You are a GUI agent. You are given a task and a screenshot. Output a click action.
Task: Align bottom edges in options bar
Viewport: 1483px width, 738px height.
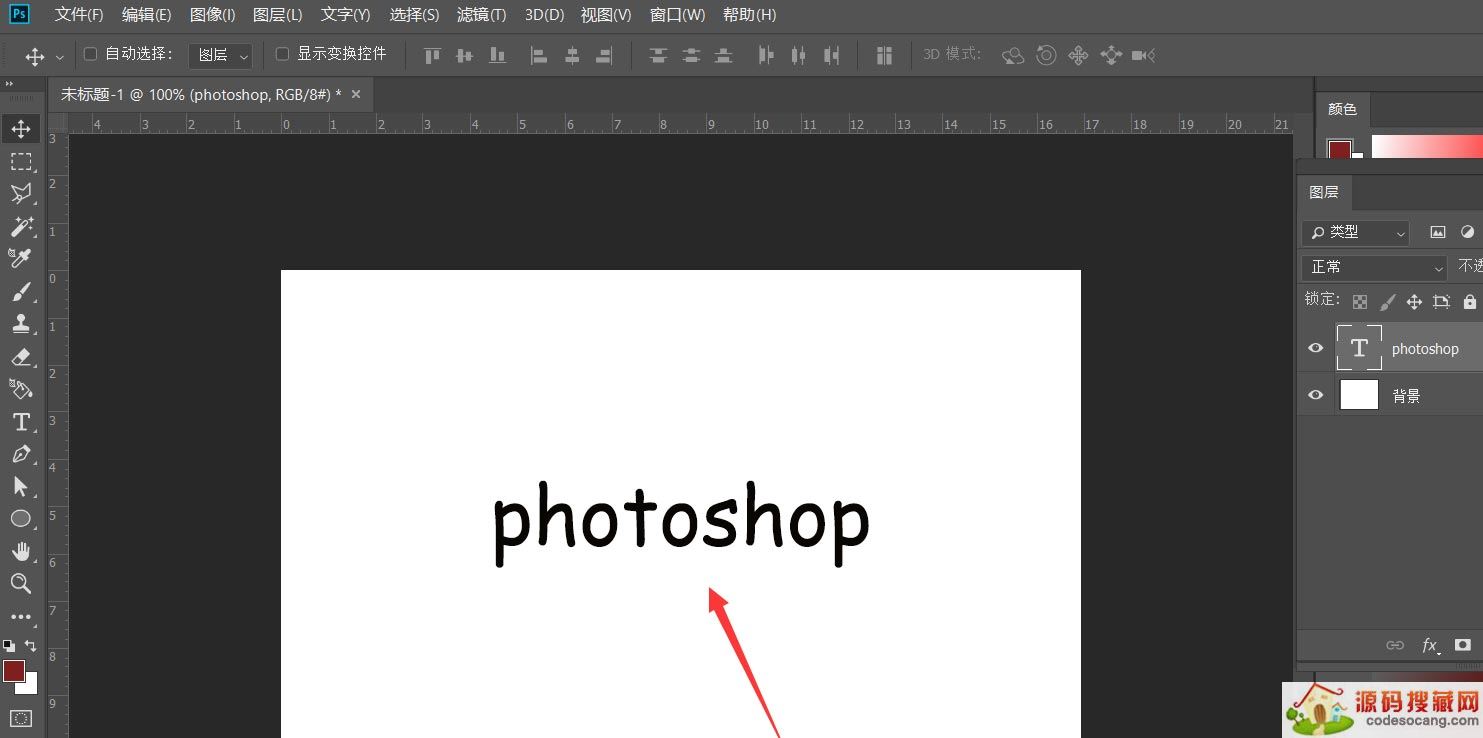[x=497, y=56]
